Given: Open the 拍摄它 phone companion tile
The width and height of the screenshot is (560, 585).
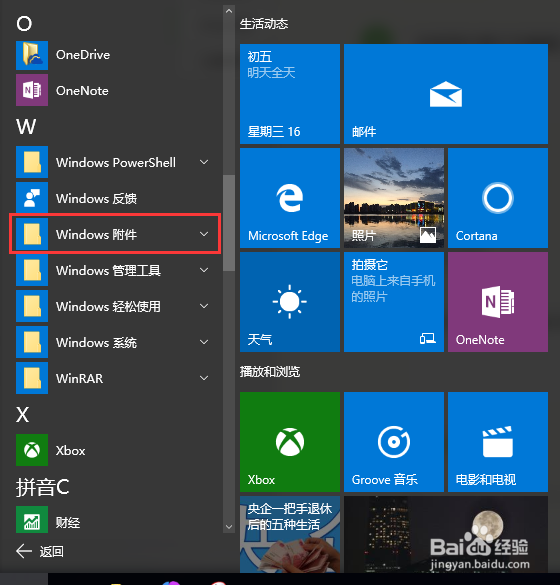Looking at the screenshot, I should (x=394, y=302).
